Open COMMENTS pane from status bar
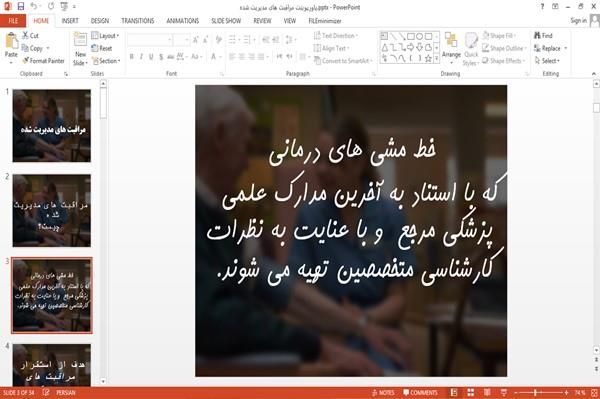 [420, 393]
